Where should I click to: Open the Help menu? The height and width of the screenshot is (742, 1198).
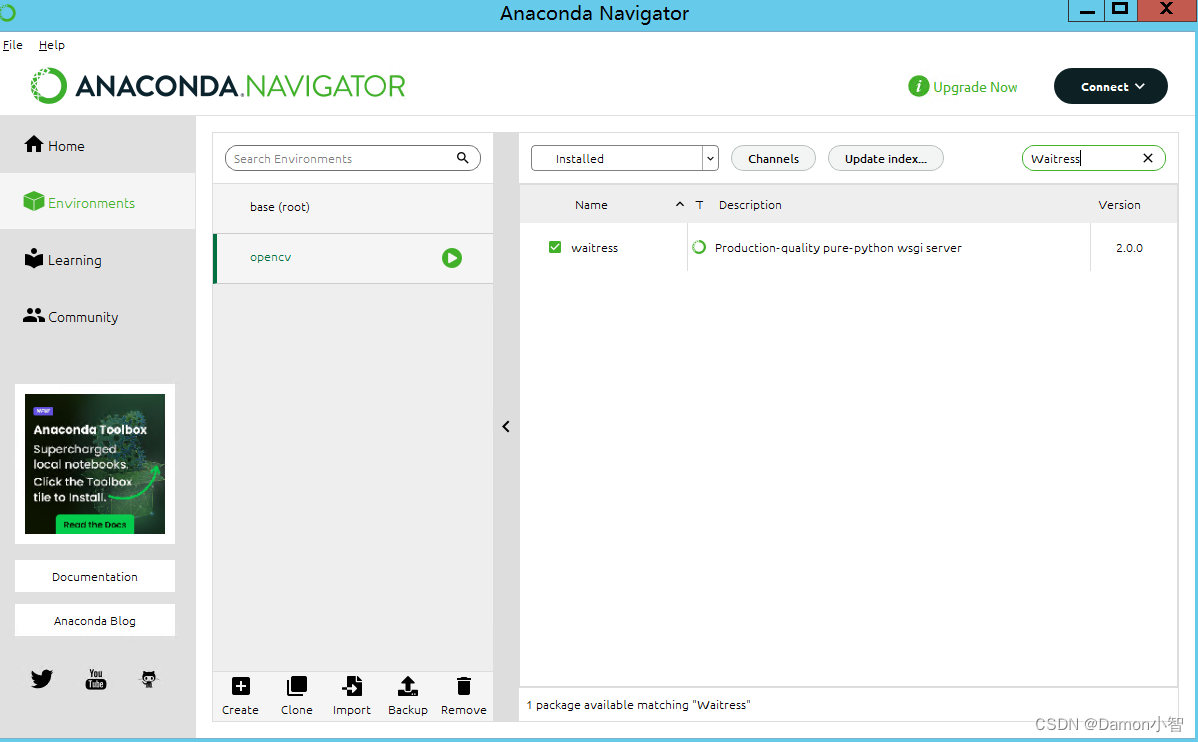pos(52,45)
